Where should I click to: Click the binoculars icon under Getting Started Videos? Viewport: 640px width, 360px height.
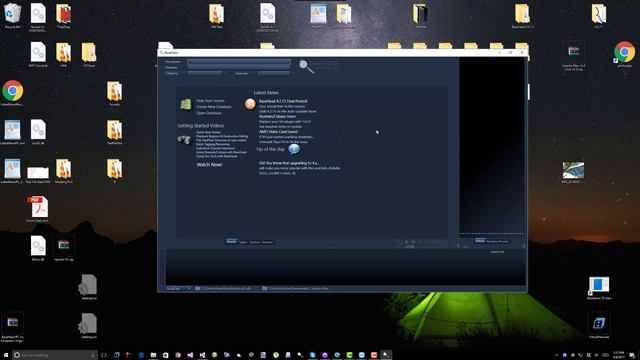coord(184,140)
